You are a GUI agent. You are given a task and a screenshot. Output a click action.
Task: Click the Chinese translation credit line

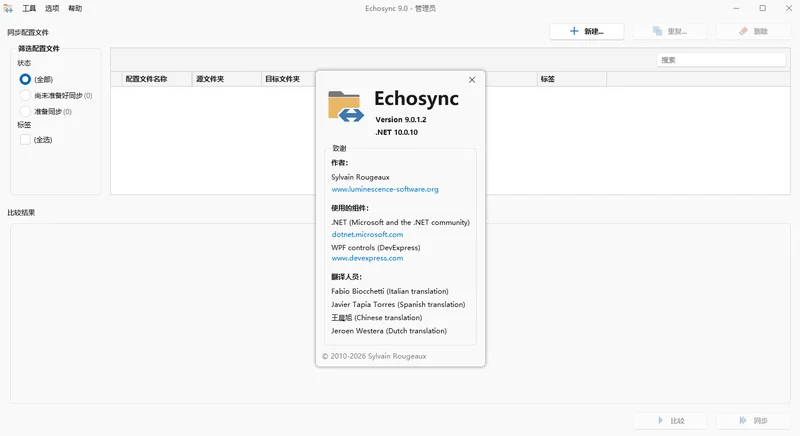click(x=377, y=318)
